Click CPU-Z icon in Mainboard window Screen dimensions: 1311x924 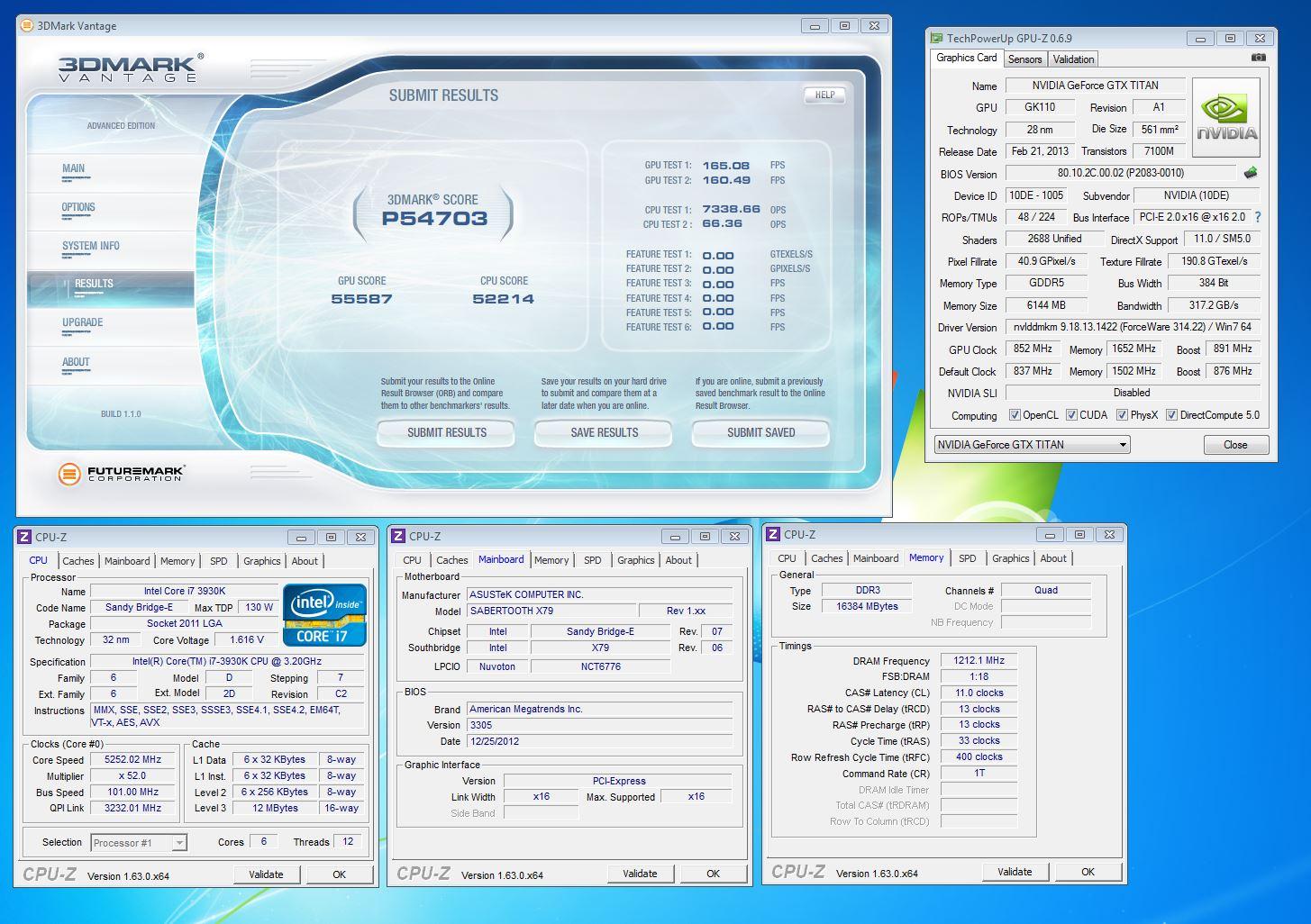(398, 536)
